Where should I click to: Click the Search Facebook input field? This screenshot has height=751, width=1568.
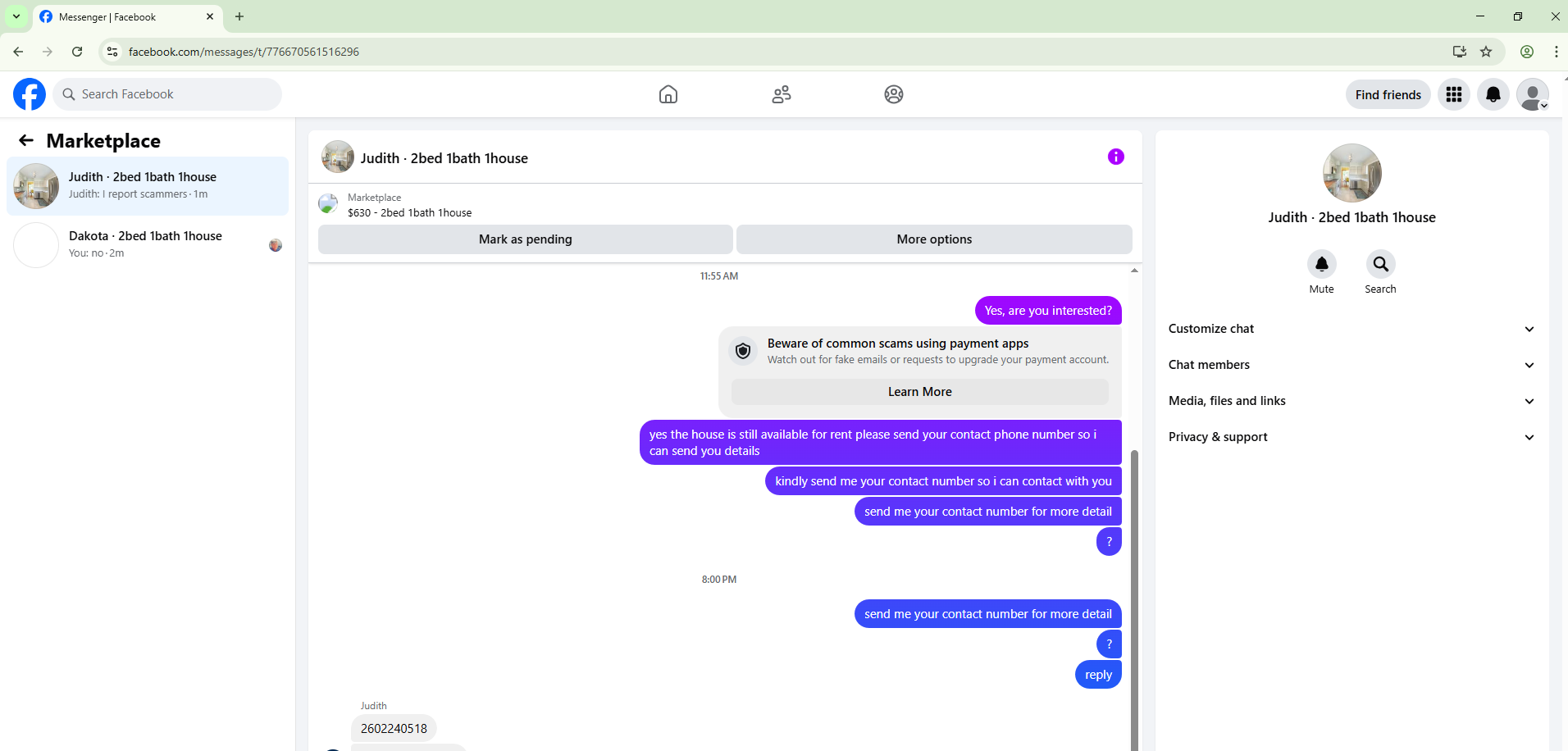(x=167, y=94)
